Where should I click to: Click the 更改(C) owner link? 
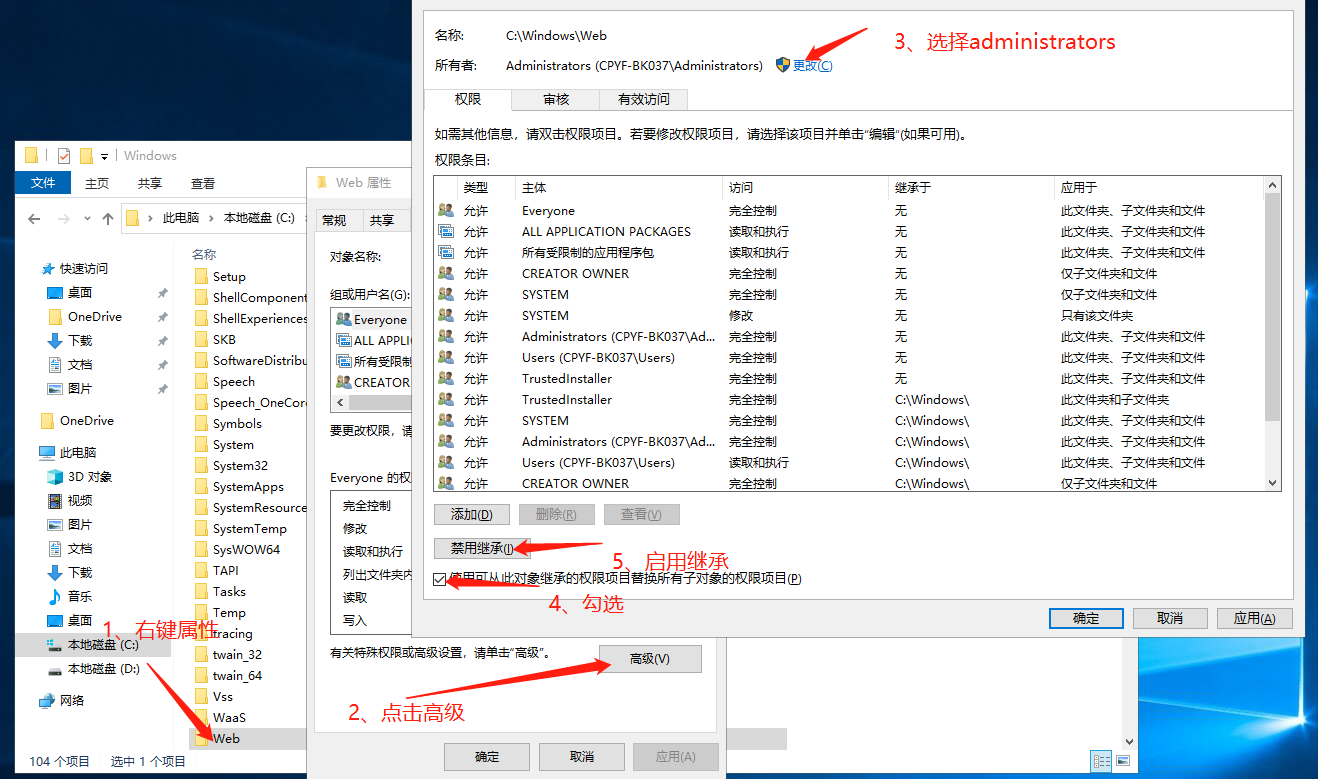coord(812,65)
